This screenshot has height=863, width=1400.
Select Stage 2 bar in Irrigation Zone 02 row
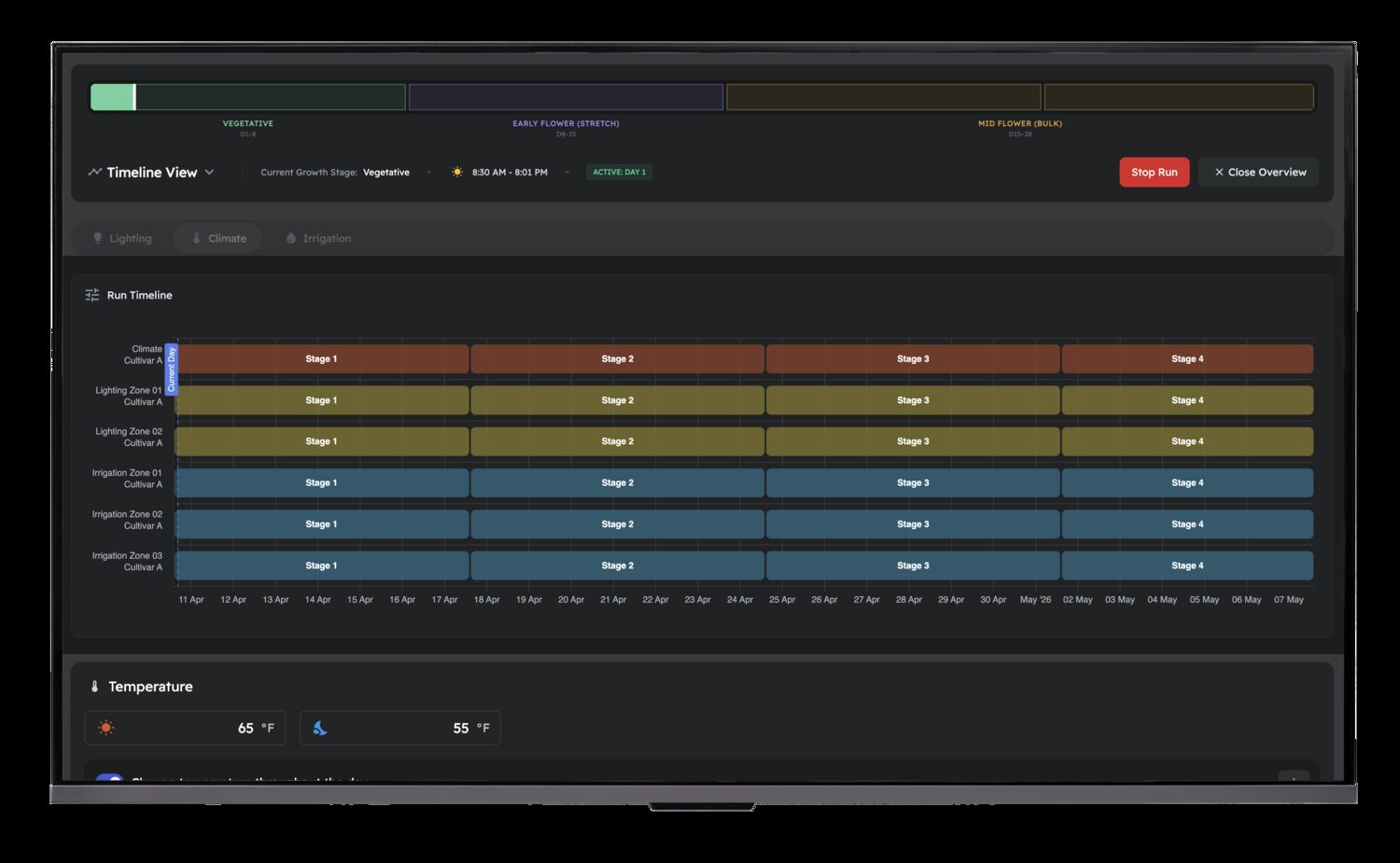618,524
